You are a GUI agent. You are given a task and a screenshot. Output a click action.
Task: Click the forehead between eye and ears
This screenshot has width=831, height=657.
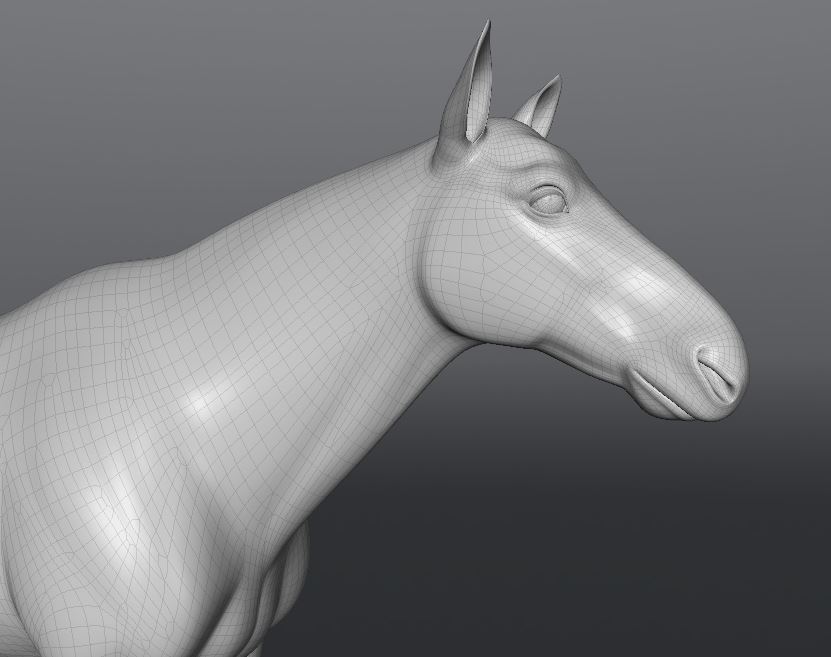click(510, 155)
